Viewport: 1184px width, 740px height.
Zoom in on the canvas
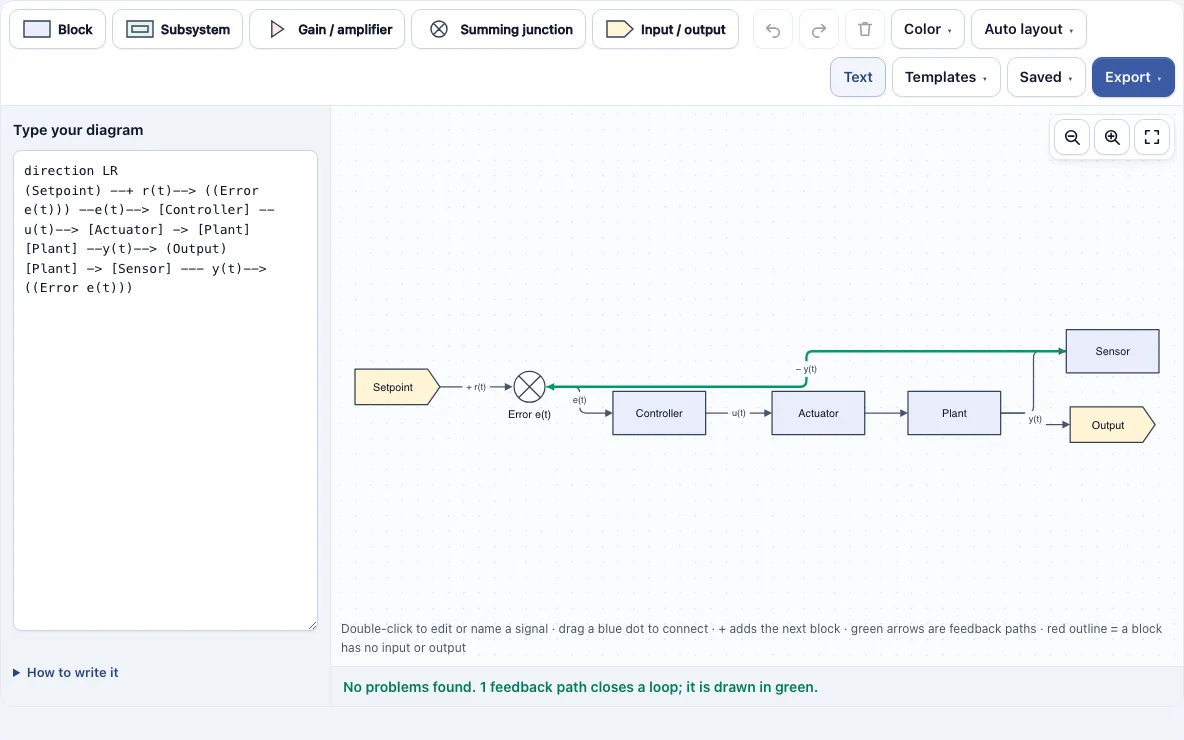[x=1112, y=137]
